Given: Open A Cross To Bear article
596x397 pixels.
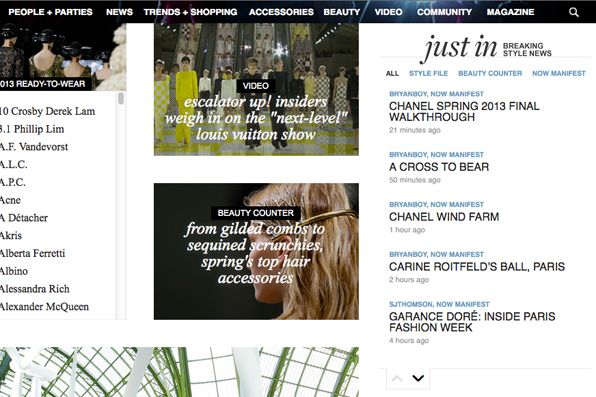Looking at the screenshot, I should [439, 167].
